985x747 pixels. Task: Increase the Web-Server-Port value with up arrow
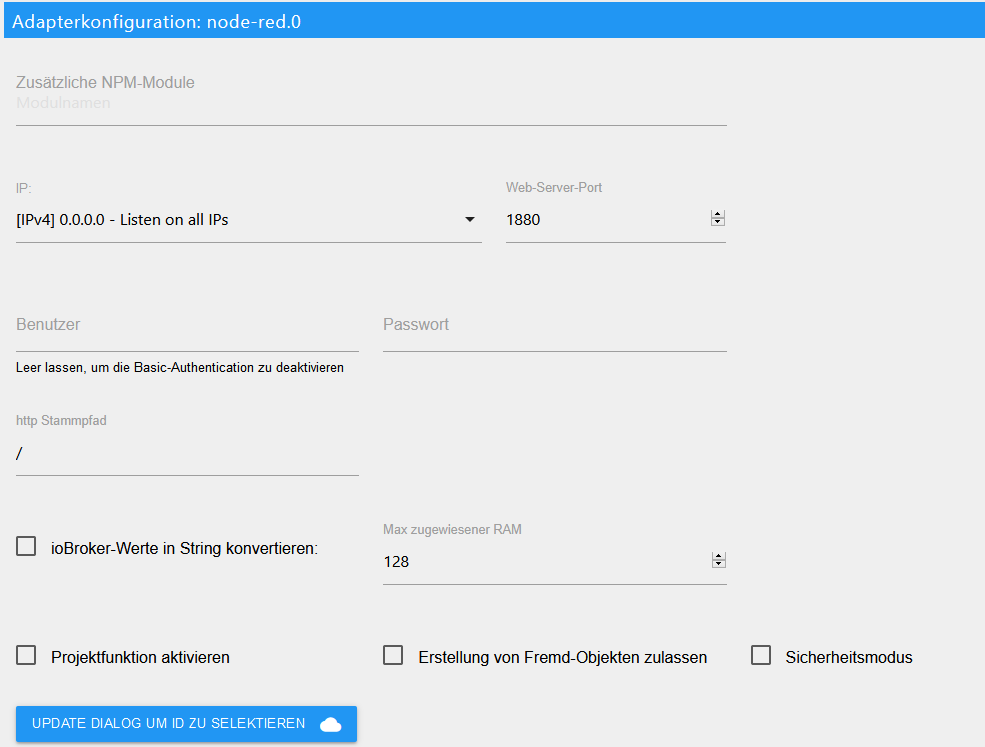coord(717,215)
